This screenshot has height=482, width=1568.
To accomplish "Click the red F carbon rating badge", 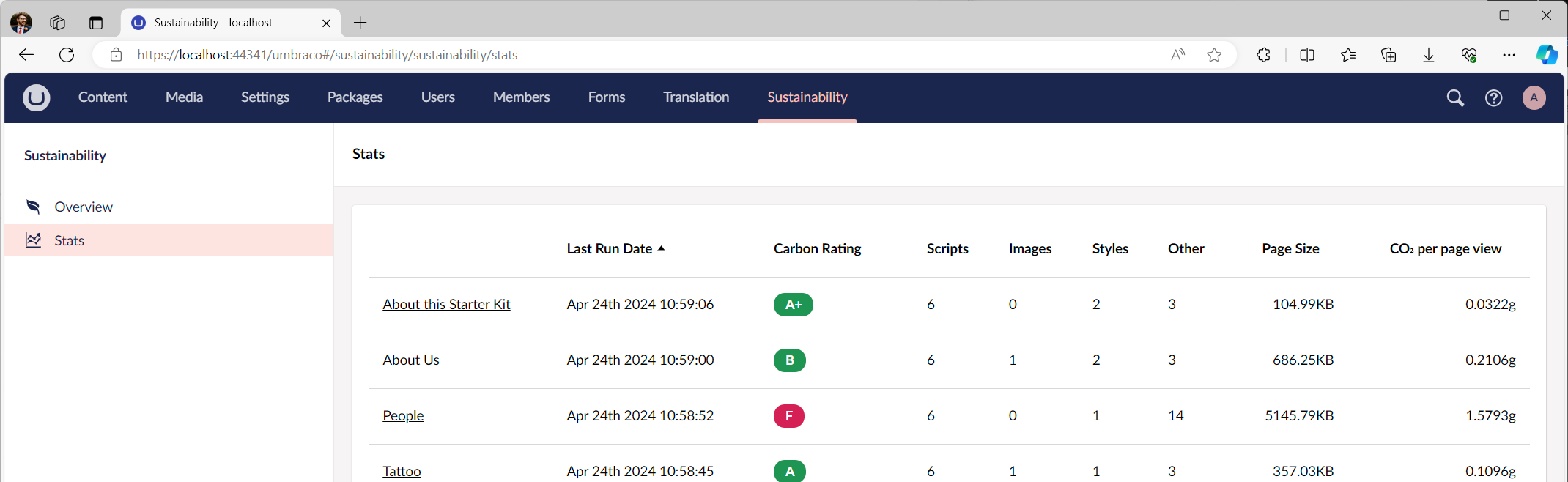I will pos(788,416).
